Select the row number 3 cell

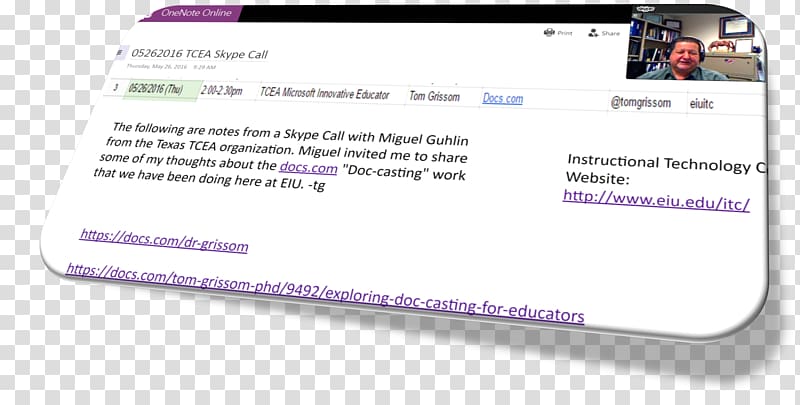(x=115, y=88)
